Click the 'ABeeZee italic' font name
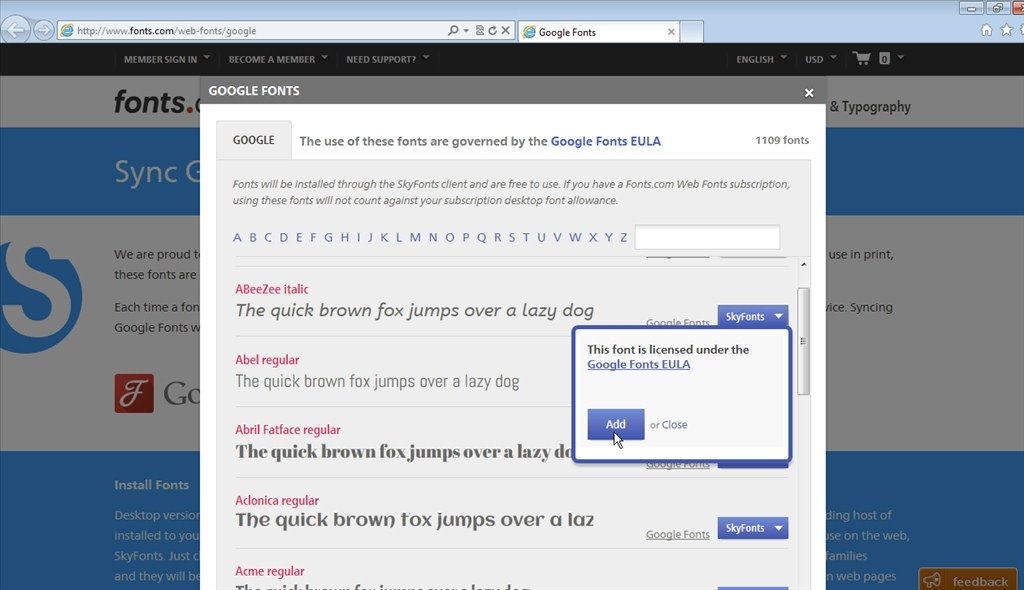 [272, 289]
